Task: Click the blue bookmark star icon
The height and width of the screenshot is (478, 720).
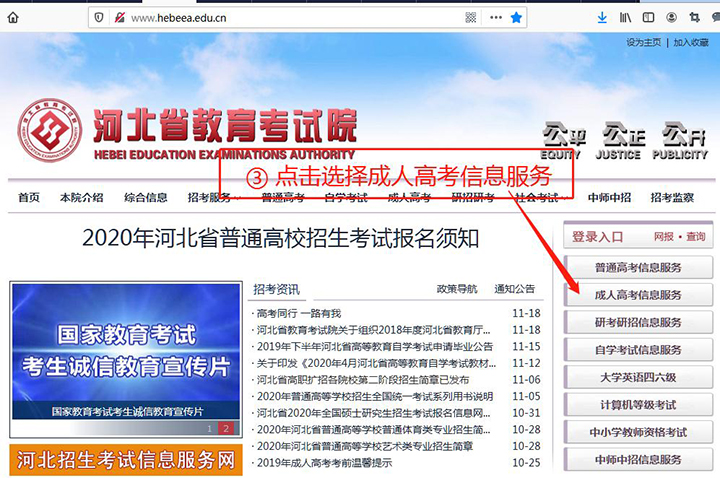Action: click(x=517, y=18)
